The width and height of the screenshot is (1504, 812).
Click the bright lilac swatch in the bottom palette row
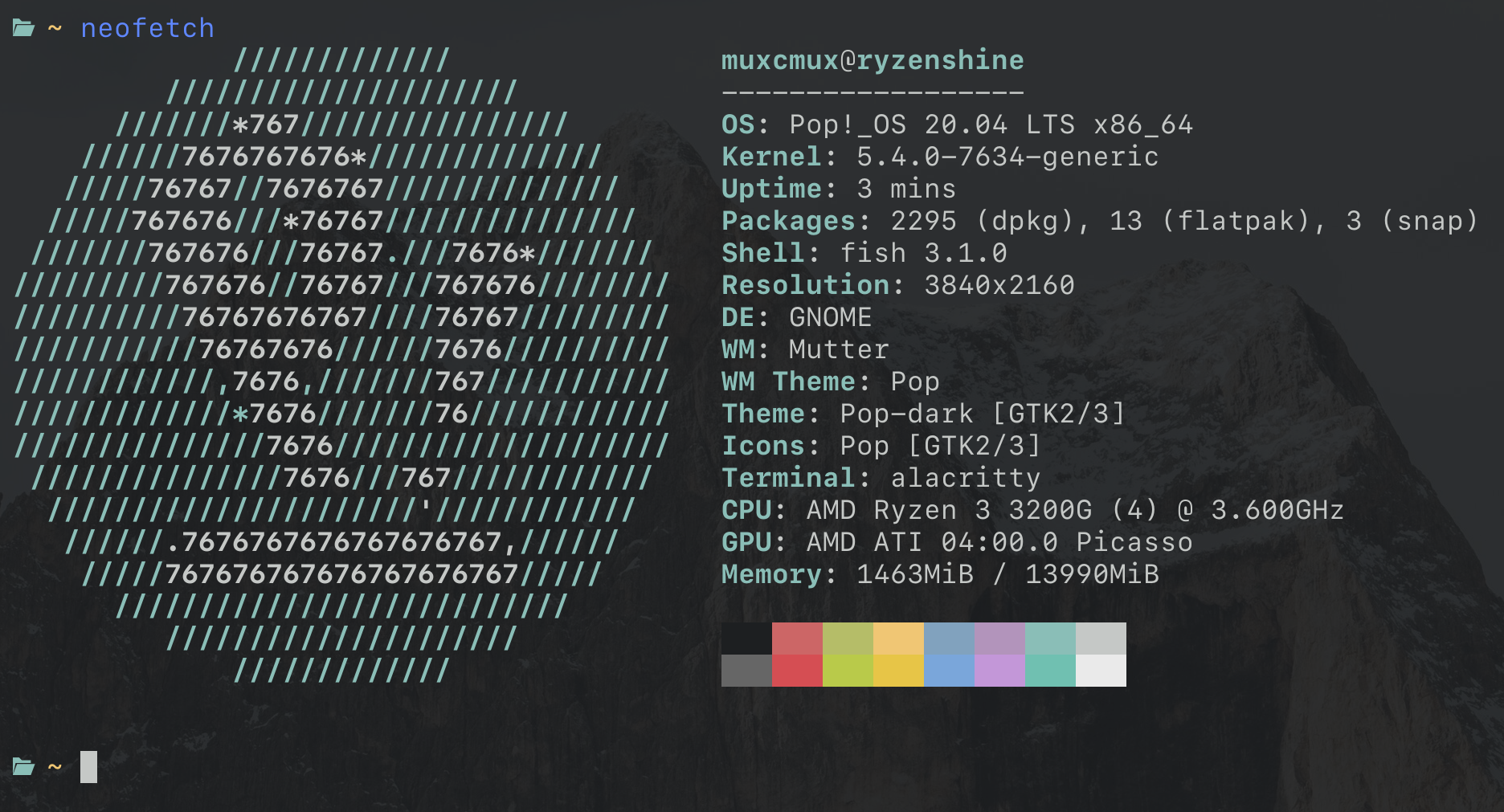[x=999, y=671]
